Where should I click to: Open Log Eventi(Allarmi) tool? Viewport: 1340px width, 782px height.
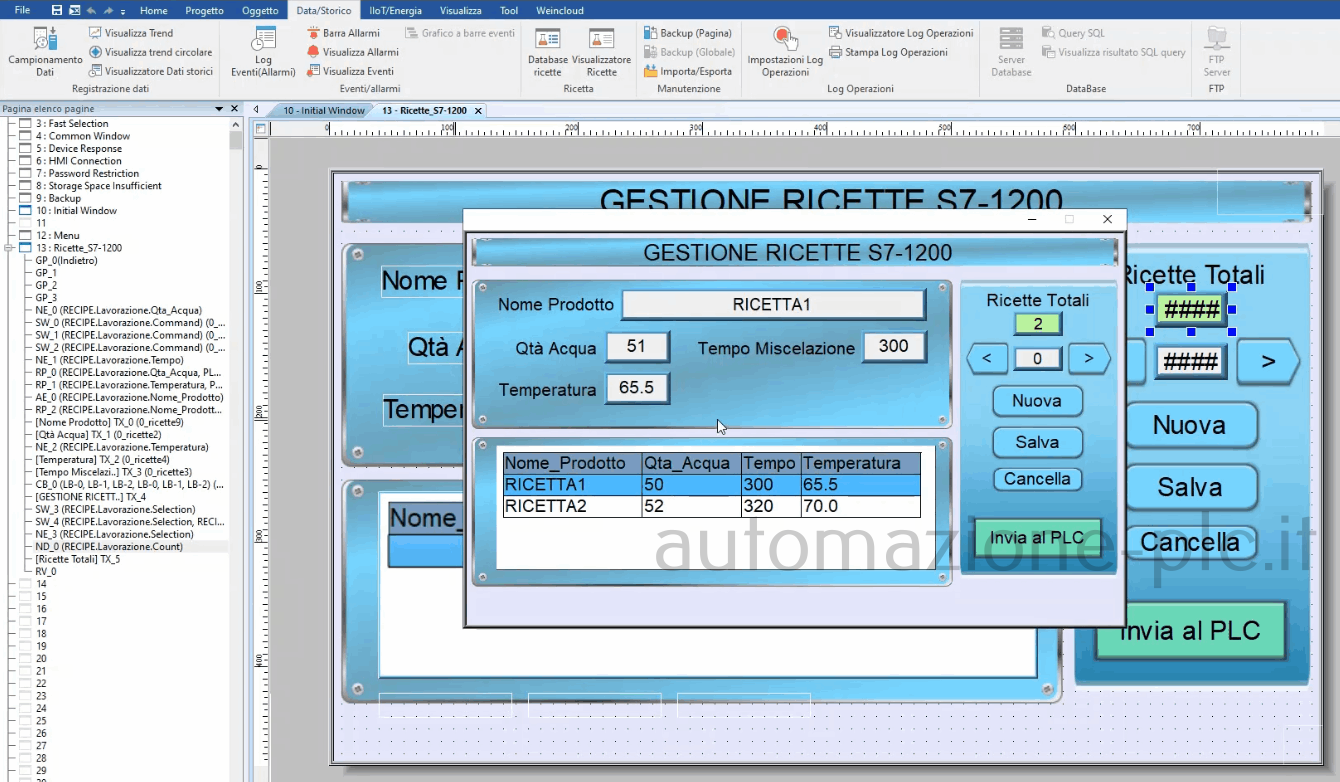point(263,52)
